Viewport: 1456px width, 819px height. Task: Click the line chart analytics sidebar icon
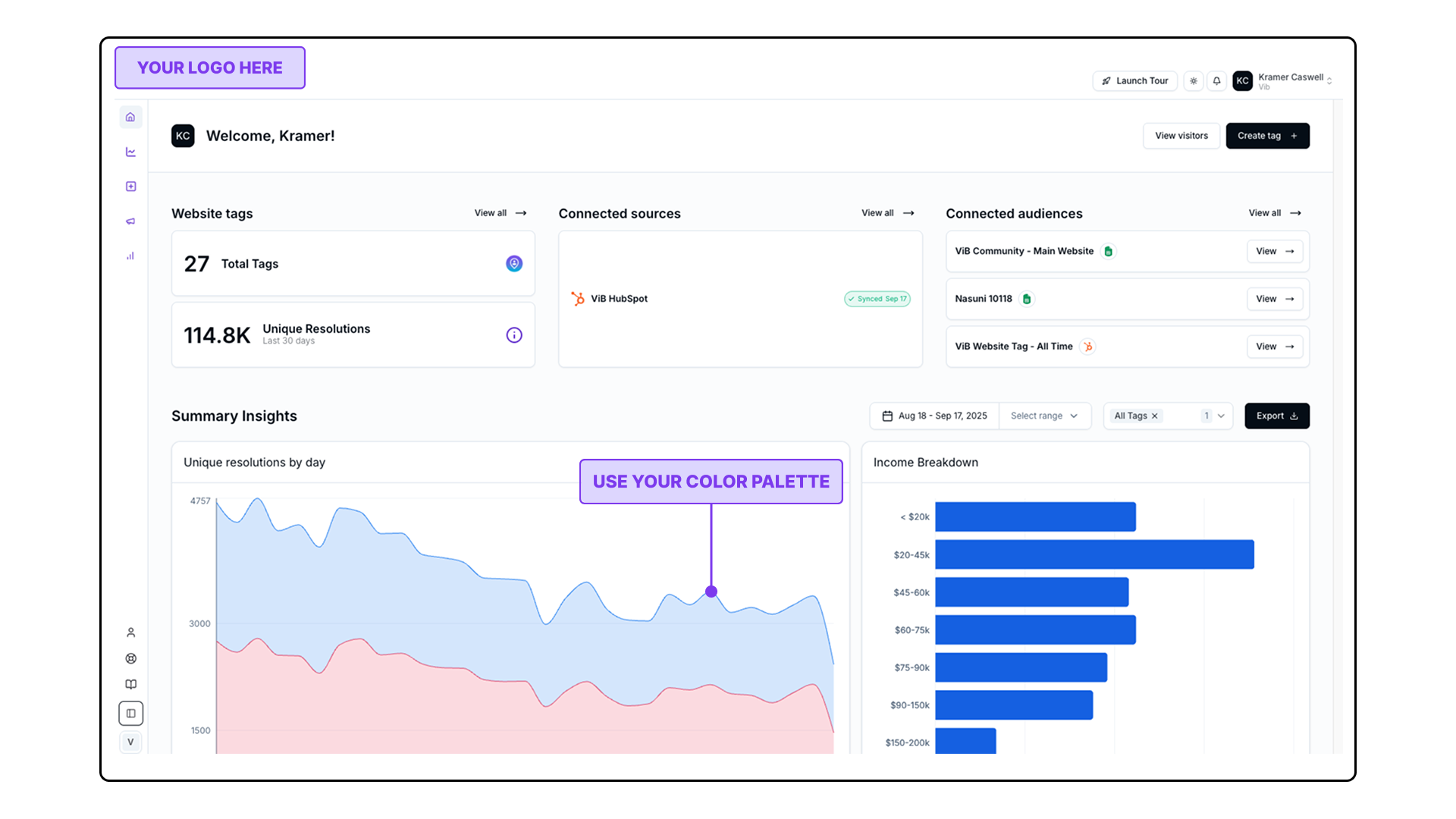130,152
